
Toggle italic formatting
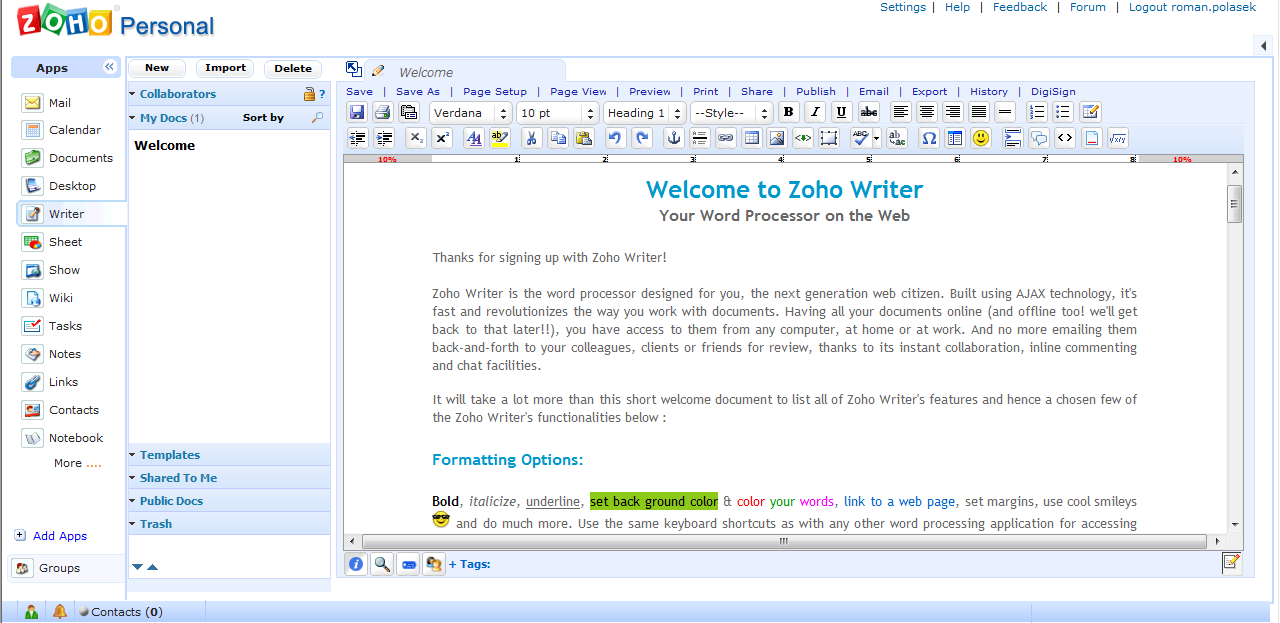815,112
